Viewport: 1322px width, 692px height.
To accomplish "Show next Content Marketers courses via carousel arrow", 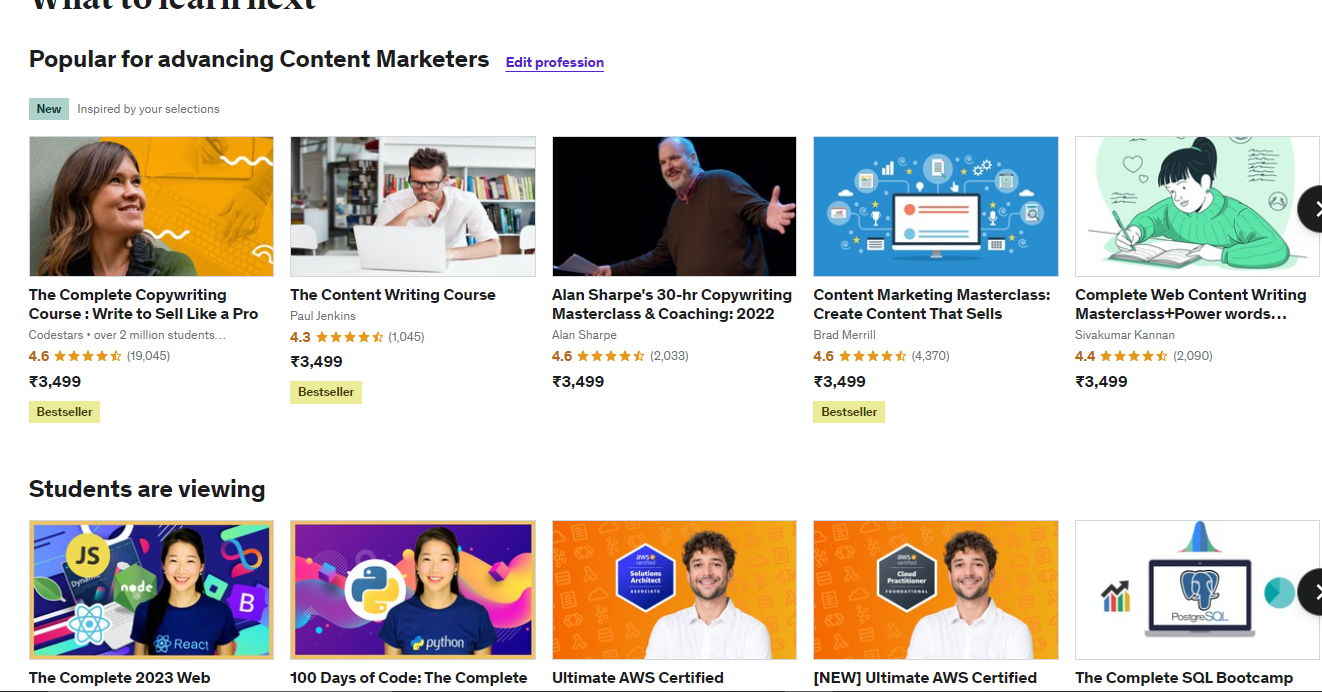I will 1310,209.
